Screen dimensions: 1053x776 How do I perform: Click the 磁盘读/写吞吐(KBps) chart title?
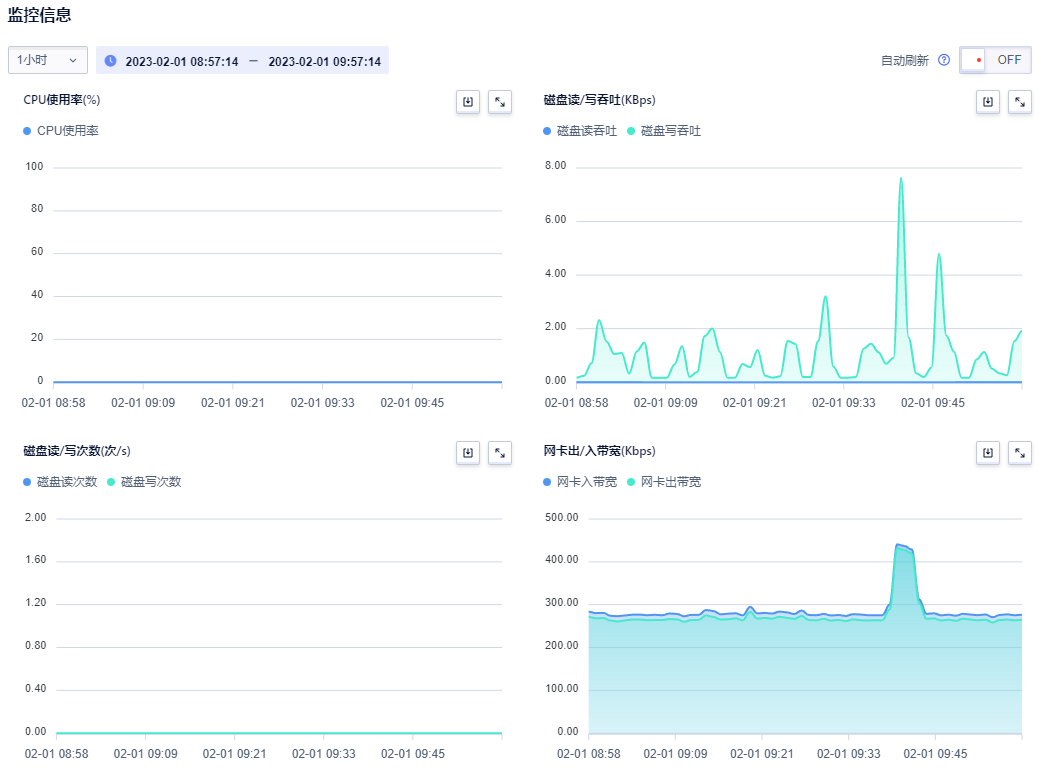pyautogui.click(x=599, y=100)
